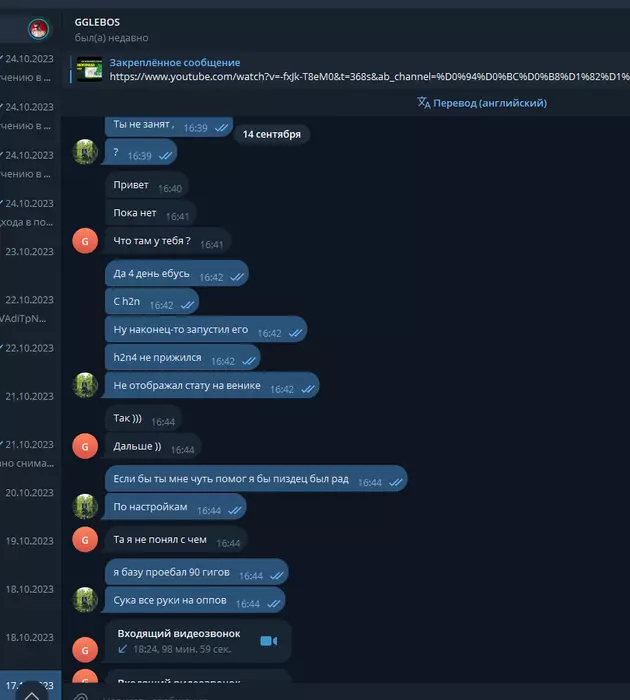Click the up chevron button at the bottom left
The image size is (630, 700).
[x=31, y=693]
